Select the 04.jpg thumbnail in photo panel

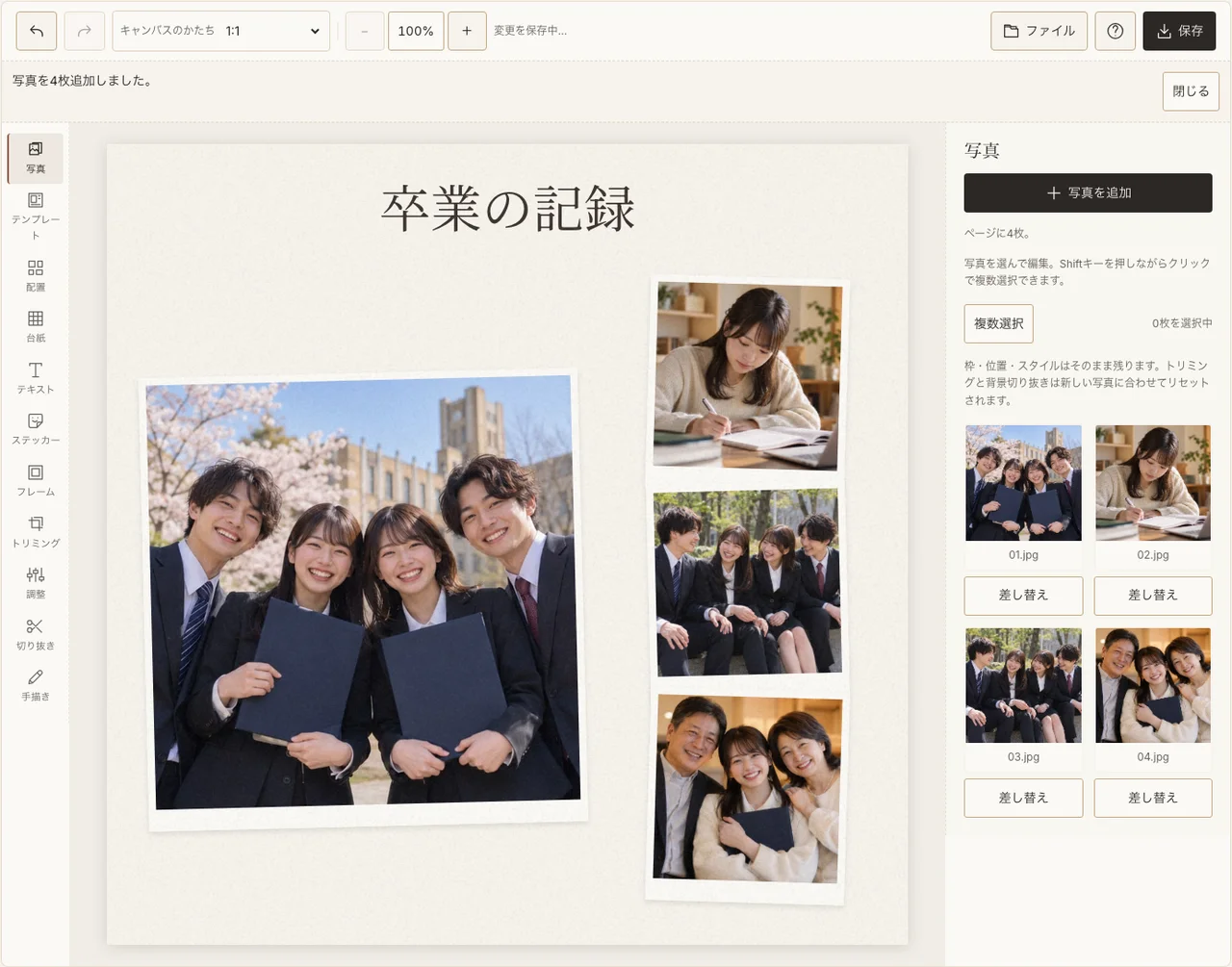coord(1153,685)
